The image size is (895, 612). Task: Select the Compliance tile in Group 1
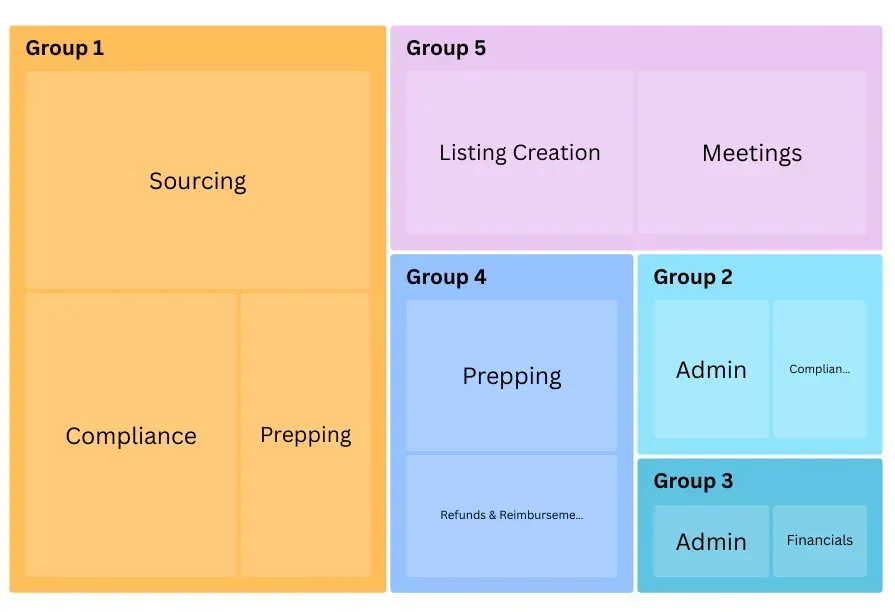pyautogui.click(x=131, y=435)
